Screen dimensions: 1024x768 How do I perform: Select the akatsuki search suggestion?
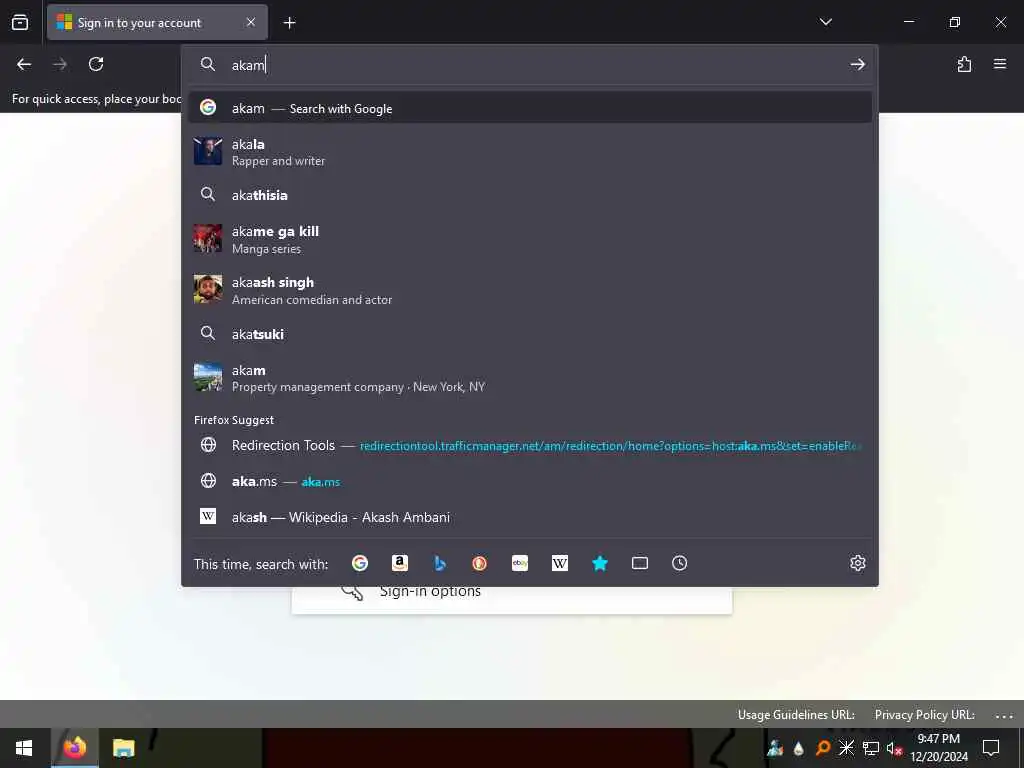tap(530, 334)
